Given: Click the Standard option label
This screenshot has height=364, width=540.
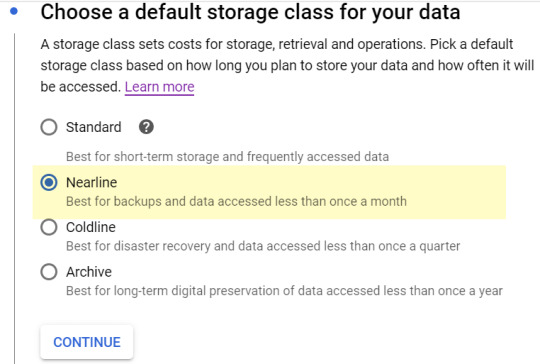Looking at the screenshot, I should (x=94, y=127).
